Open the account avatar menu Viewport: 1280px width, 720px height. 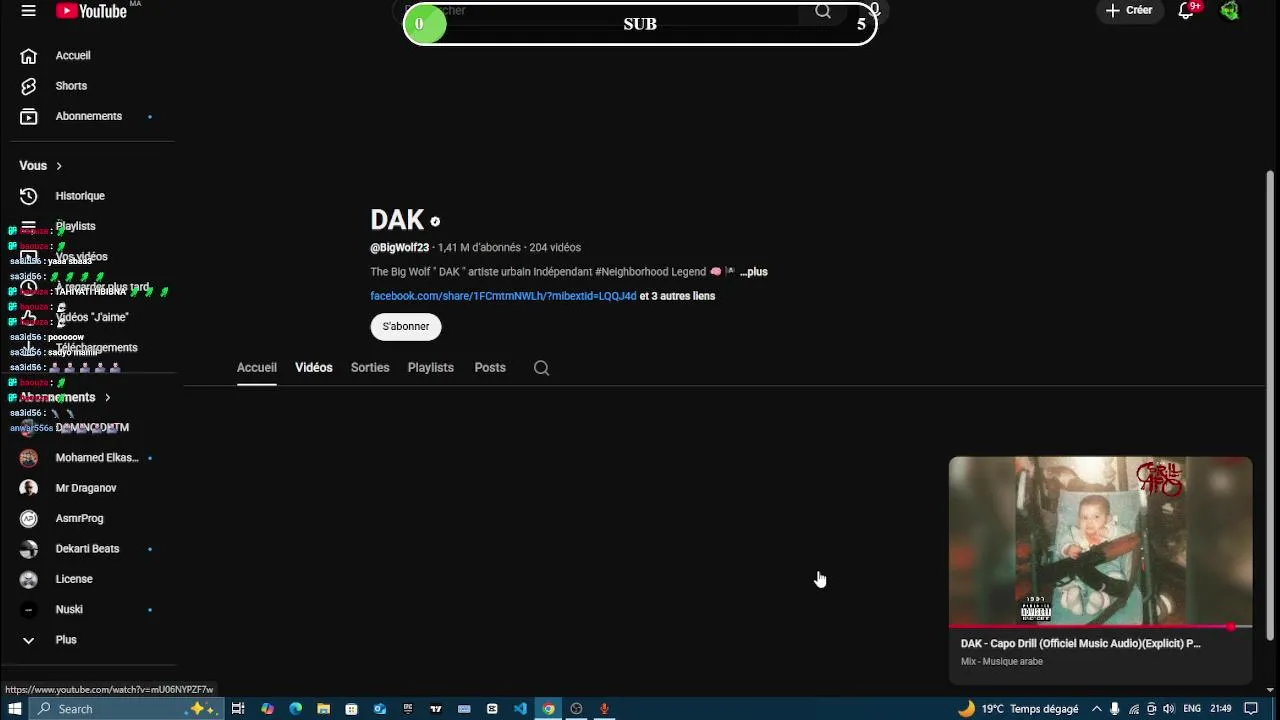(x=1230, y=11)
